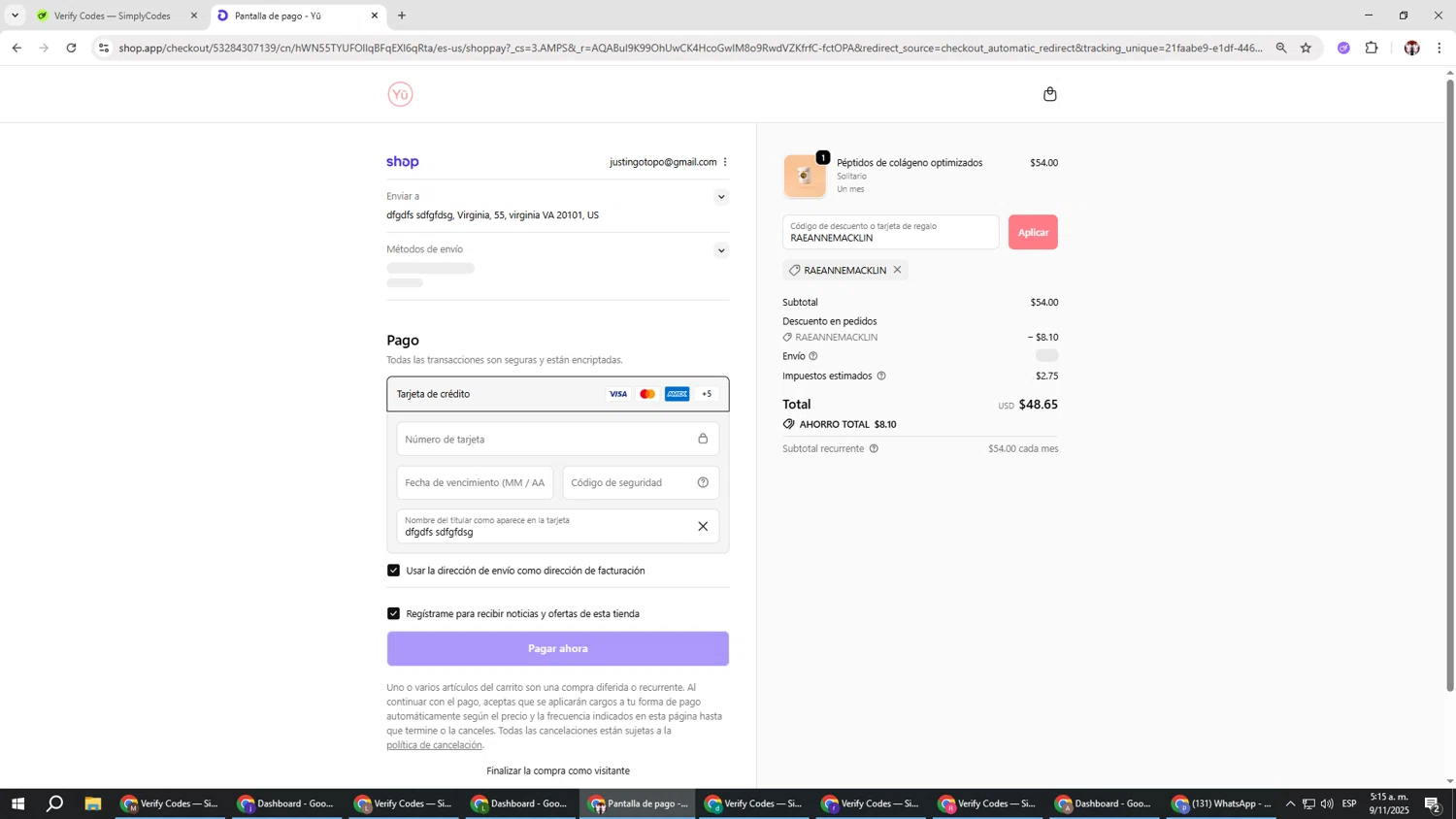The height and width of the screenshot is (819, 1456).
Task: Show Subtotal recurrente help icon
Action: (x=874, y=448)
